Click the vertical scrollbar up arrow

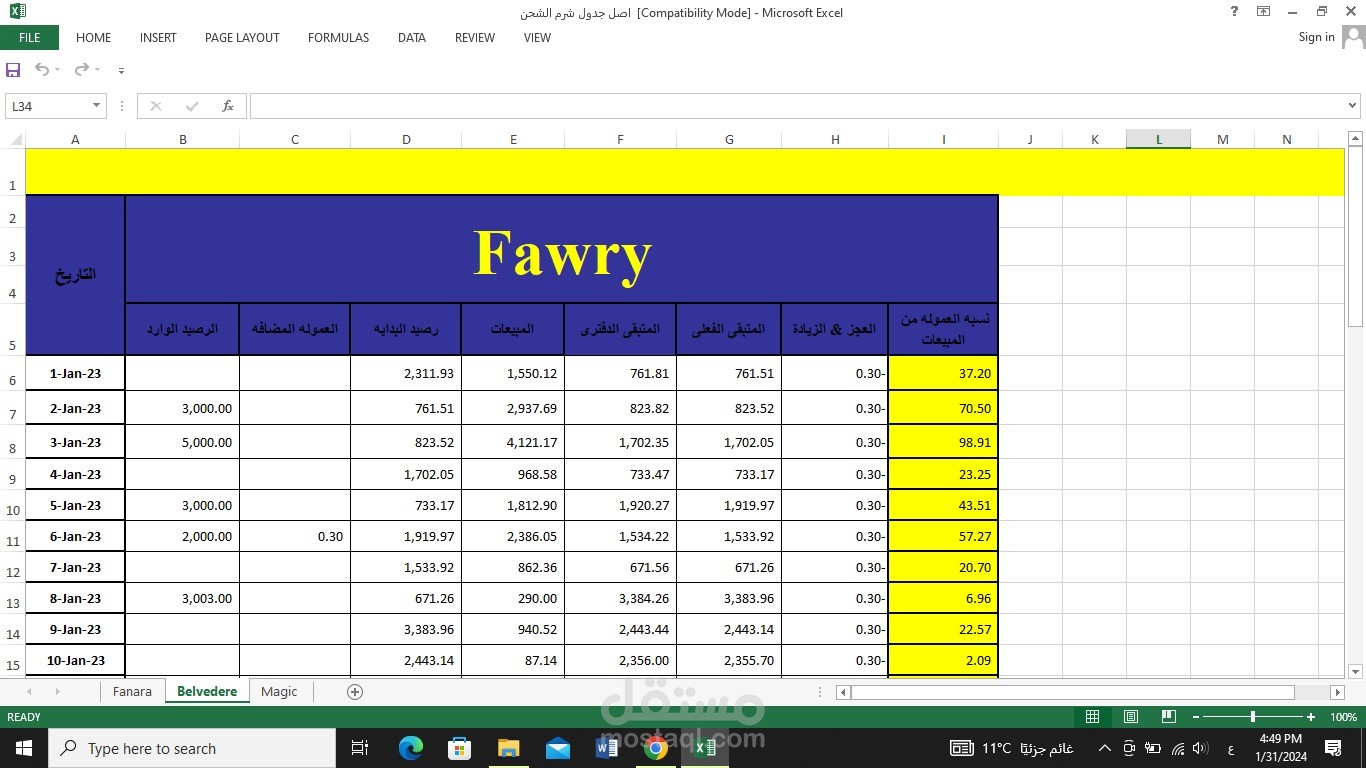[1356, 139]
